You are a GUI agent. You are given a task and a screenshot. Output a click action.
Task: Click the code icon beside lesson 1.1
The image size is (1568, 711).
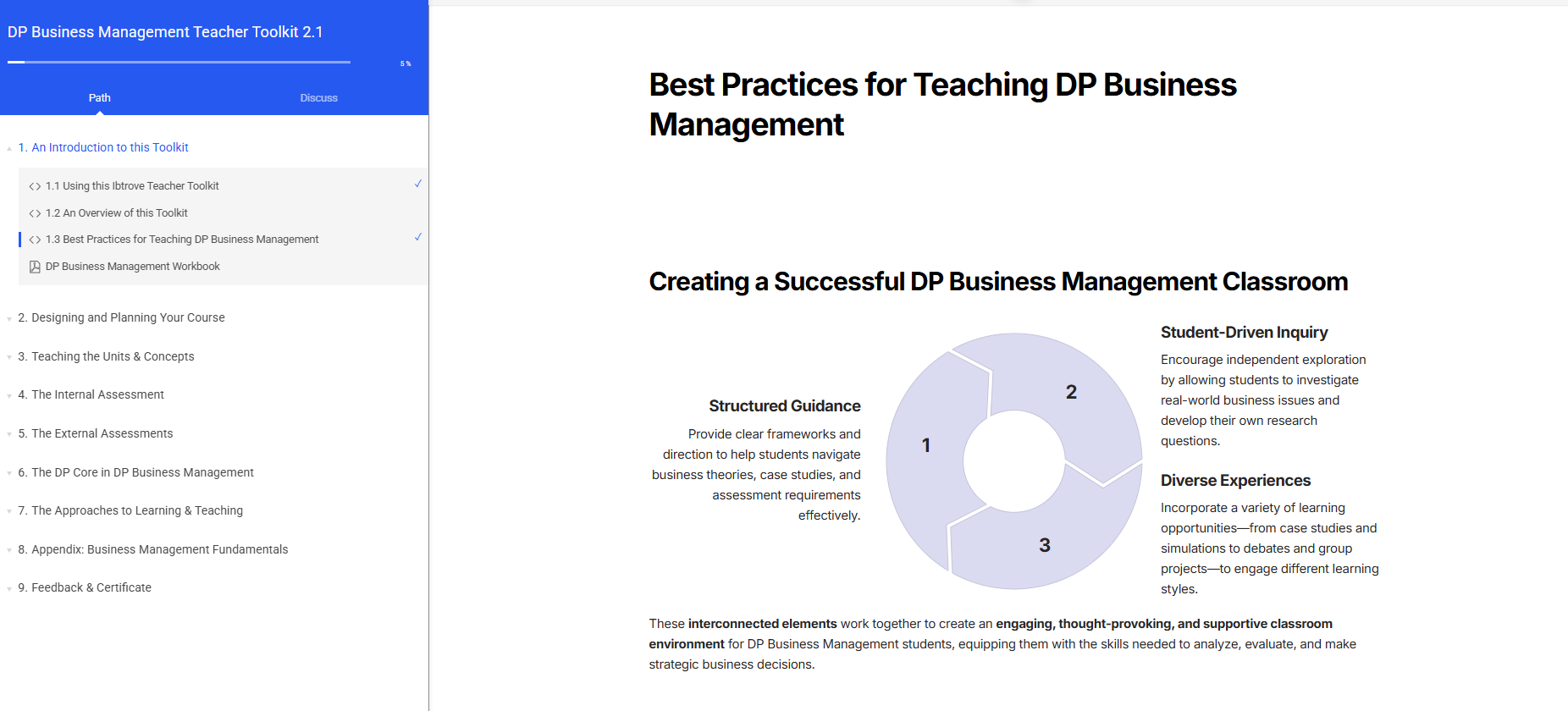[x=35, y=186]
